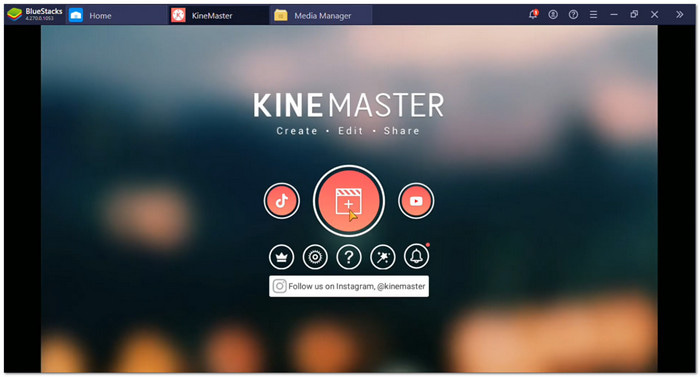Open the question mark help icon
Image resolution: width=700 pixels, height=377 pixels.
click(349, 257)
